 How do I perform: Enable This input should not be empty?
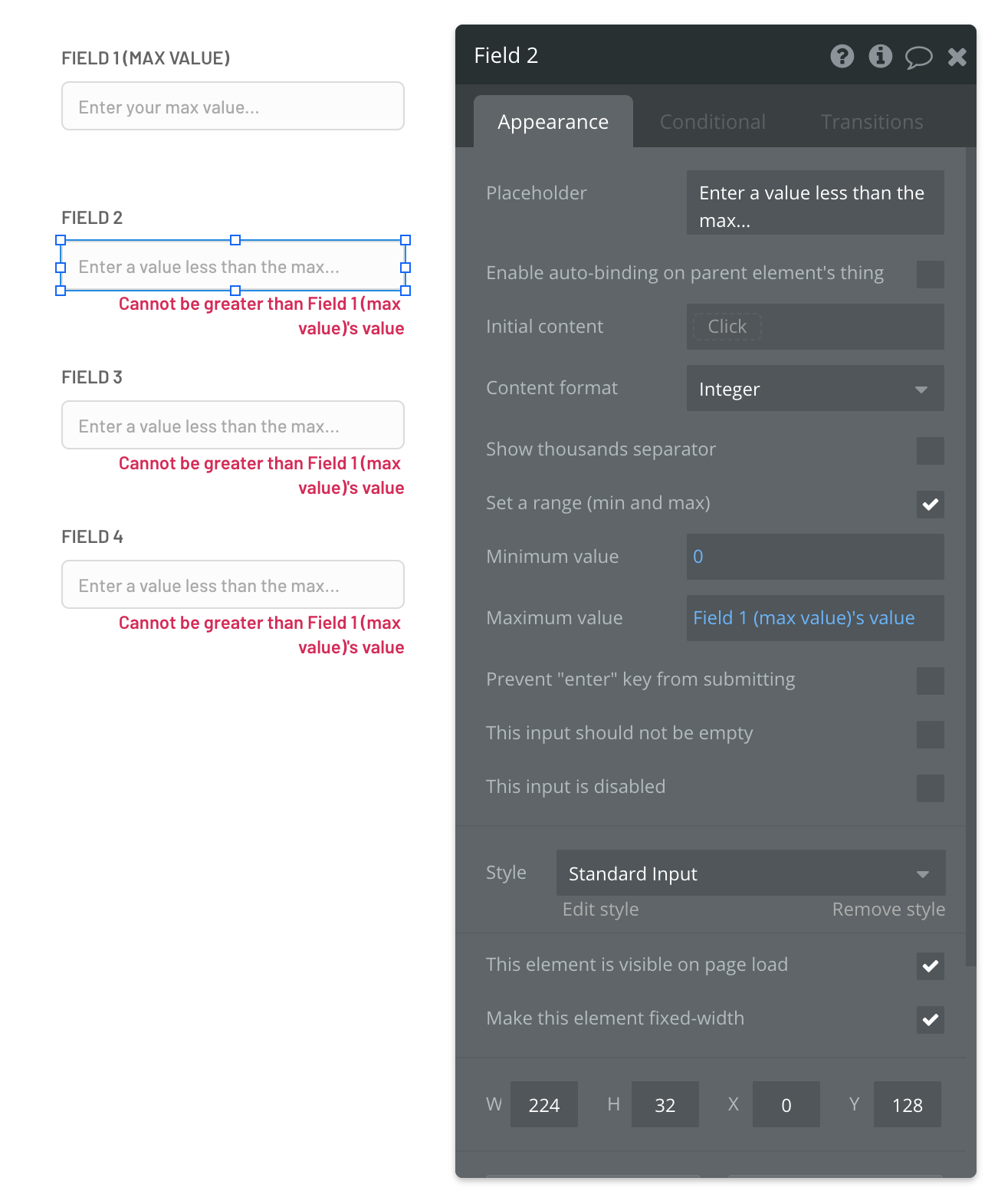point(930,734)
